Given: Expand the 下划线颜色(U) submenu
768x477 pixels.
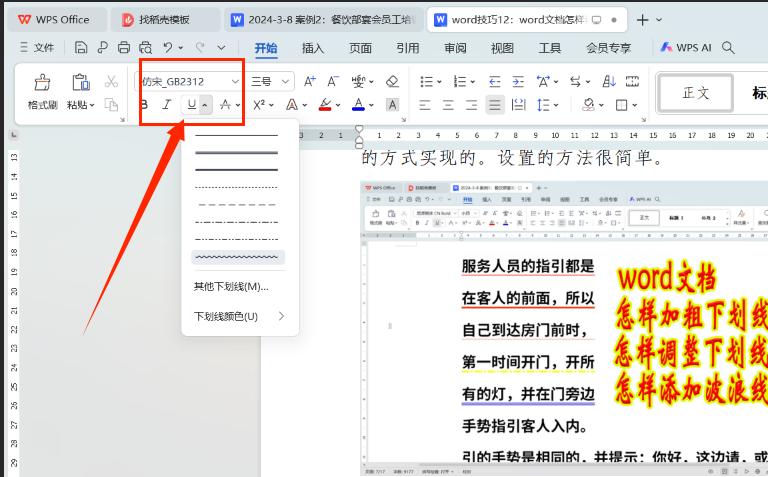Looking at the screenshot, I should [239, 316].
